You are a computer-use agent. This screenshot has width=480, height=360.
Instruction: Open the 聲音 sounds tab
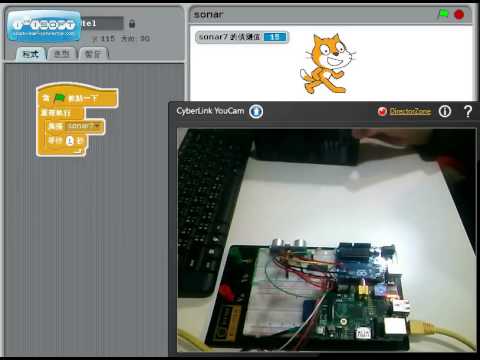point(93,54)
